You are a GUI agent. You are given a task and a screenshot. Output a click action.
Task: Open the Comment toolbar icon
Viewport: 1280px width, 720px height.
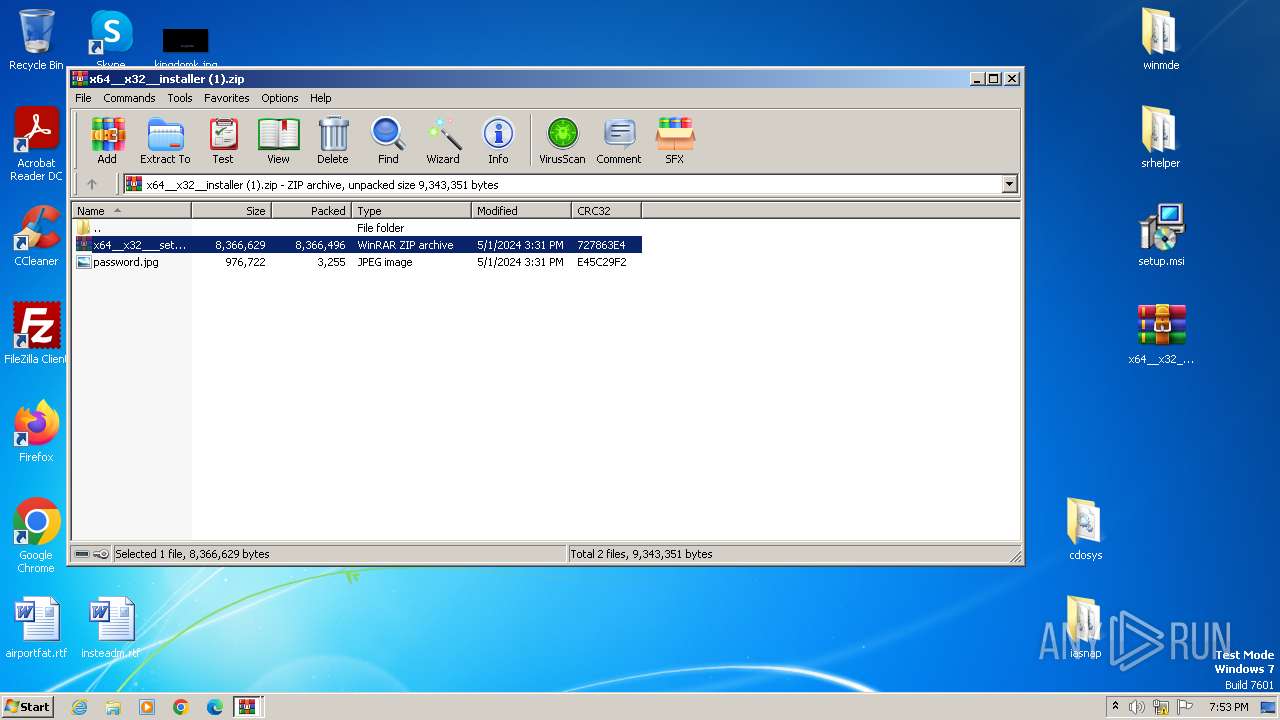(x=619, y=140)
